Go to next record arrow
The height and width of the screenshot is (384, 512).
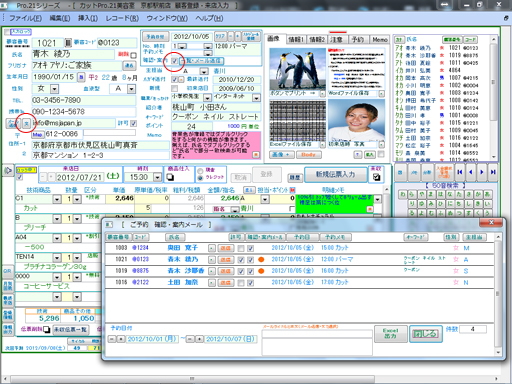482,172
